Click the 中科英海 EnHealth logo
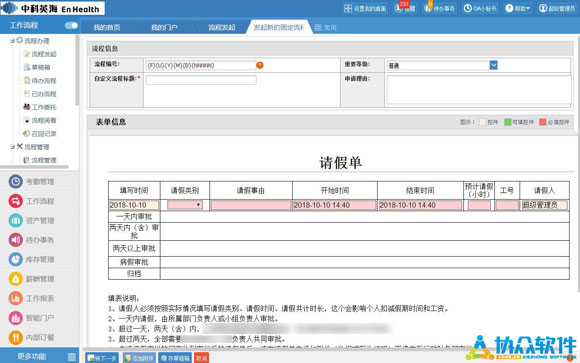 pos(53,8)
